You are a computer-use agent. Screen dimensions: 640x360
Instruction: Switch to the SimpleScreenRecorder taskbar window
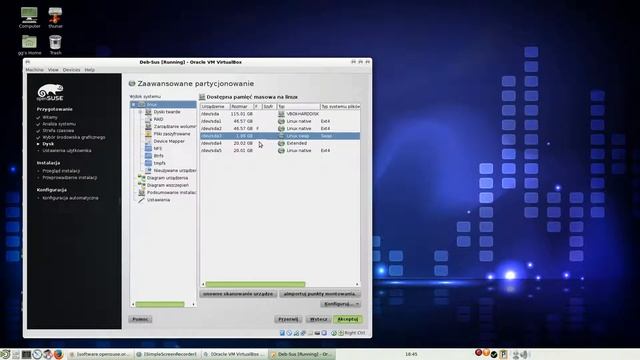(167, 354)
